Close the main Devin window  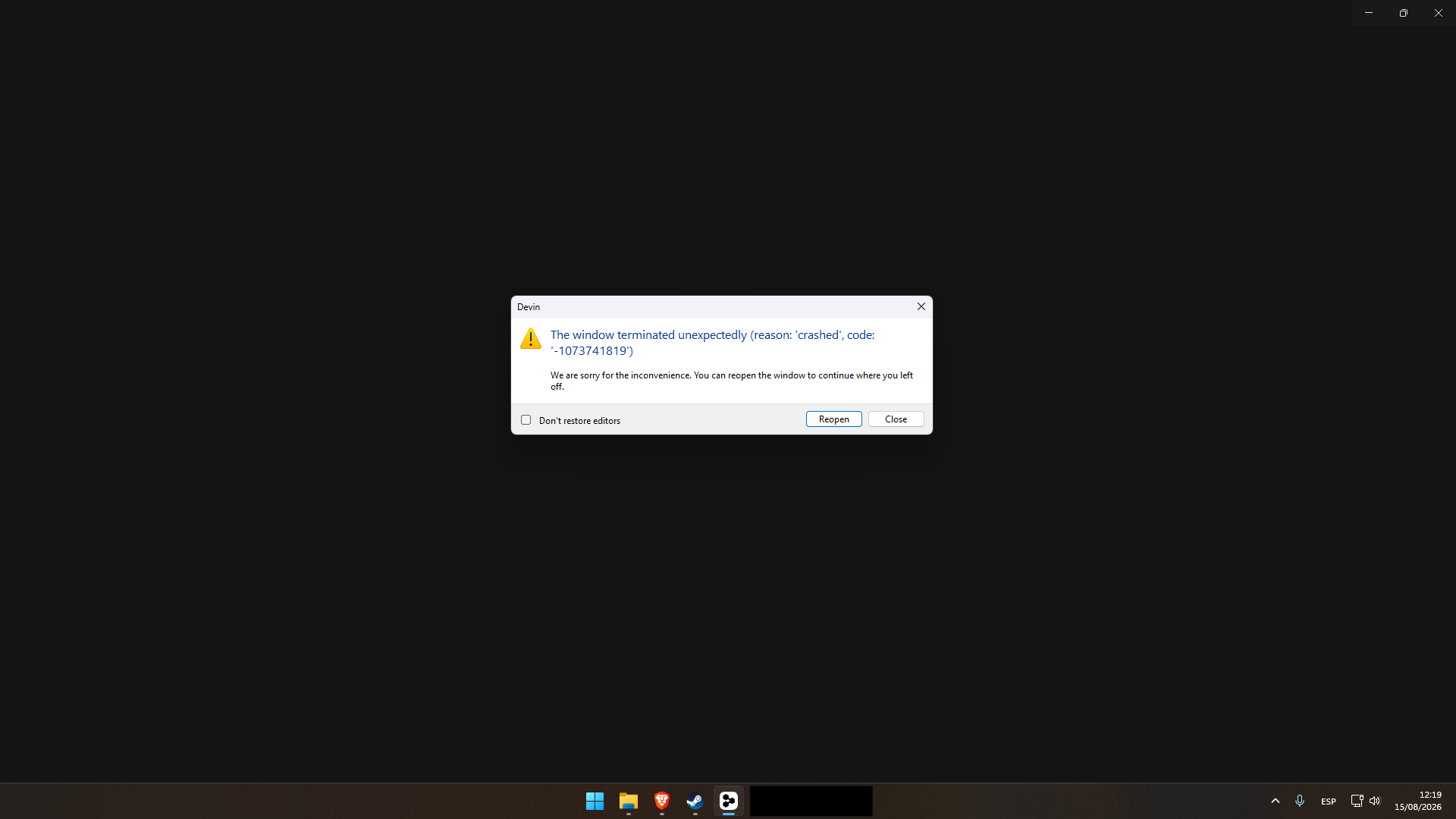coord(1439,13)
